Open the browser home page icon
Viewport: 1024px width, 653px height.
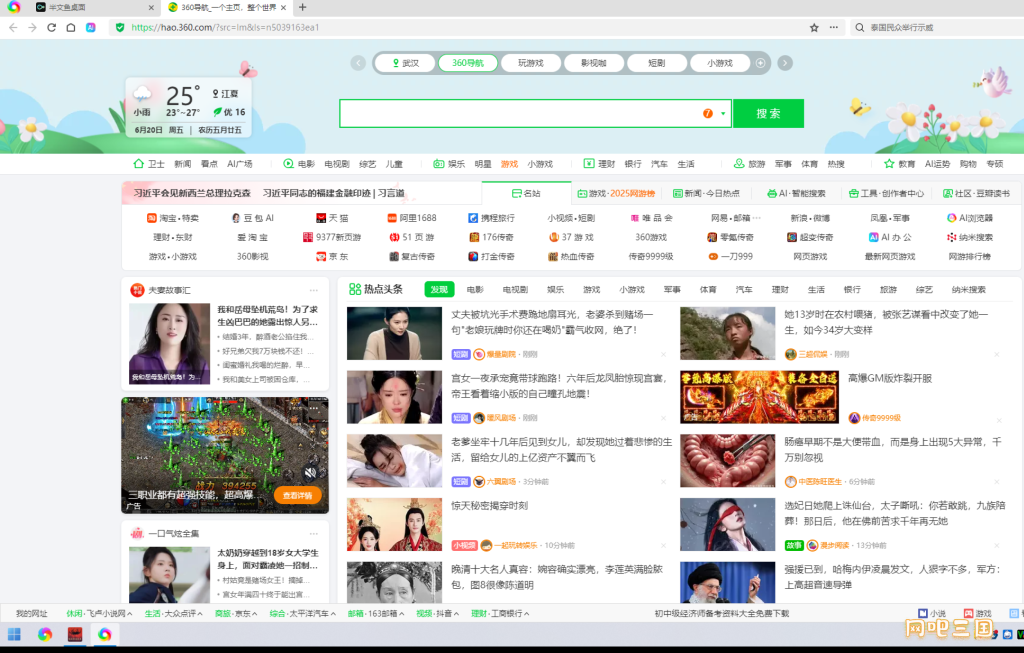71,27
